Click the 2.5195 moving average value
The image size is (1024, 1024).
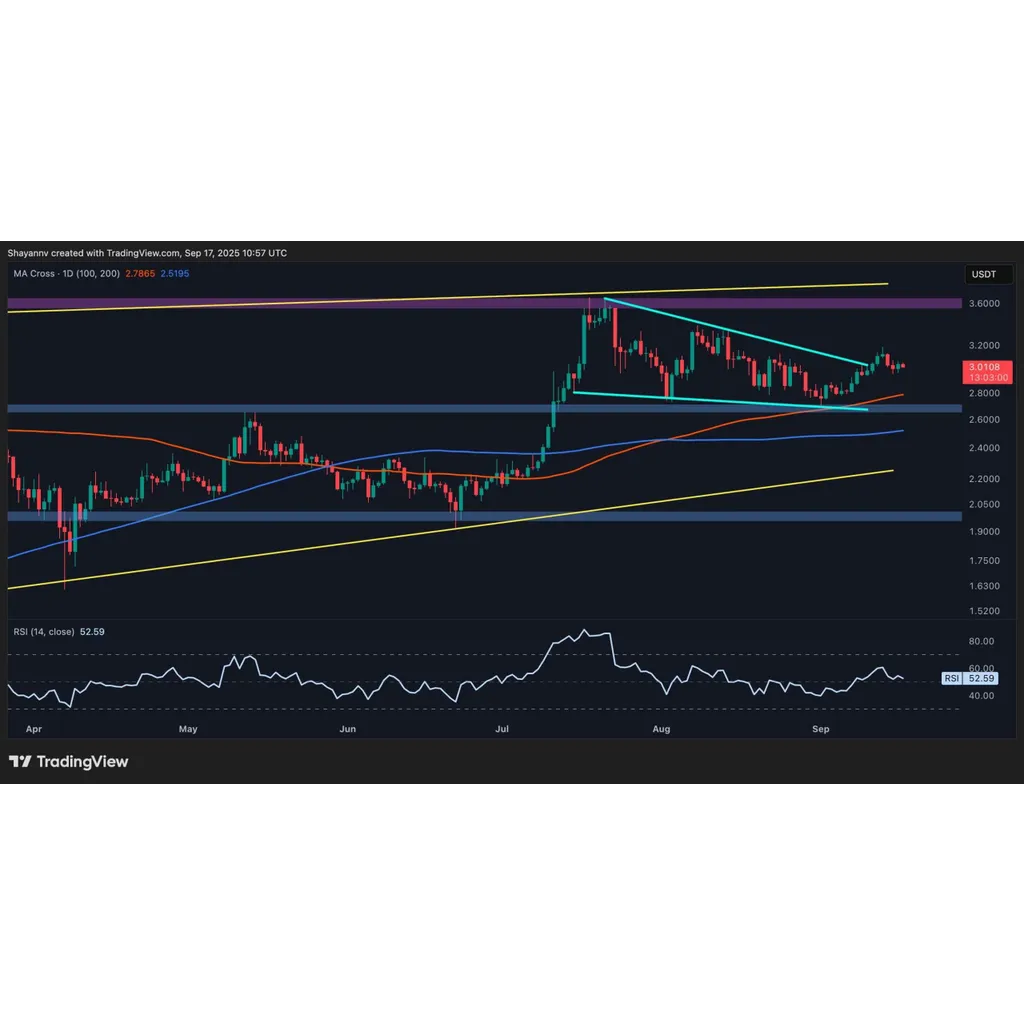tap(175, 274)
